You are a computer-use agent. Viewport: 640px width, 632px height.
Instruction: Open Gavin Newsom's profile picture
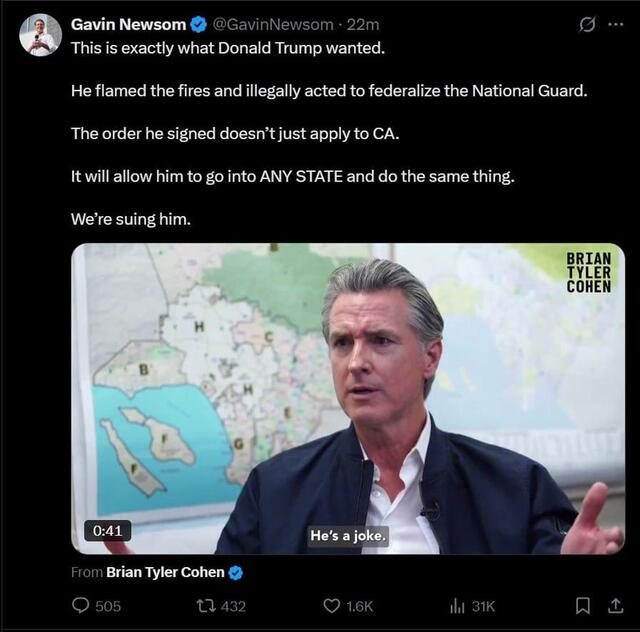40,35
